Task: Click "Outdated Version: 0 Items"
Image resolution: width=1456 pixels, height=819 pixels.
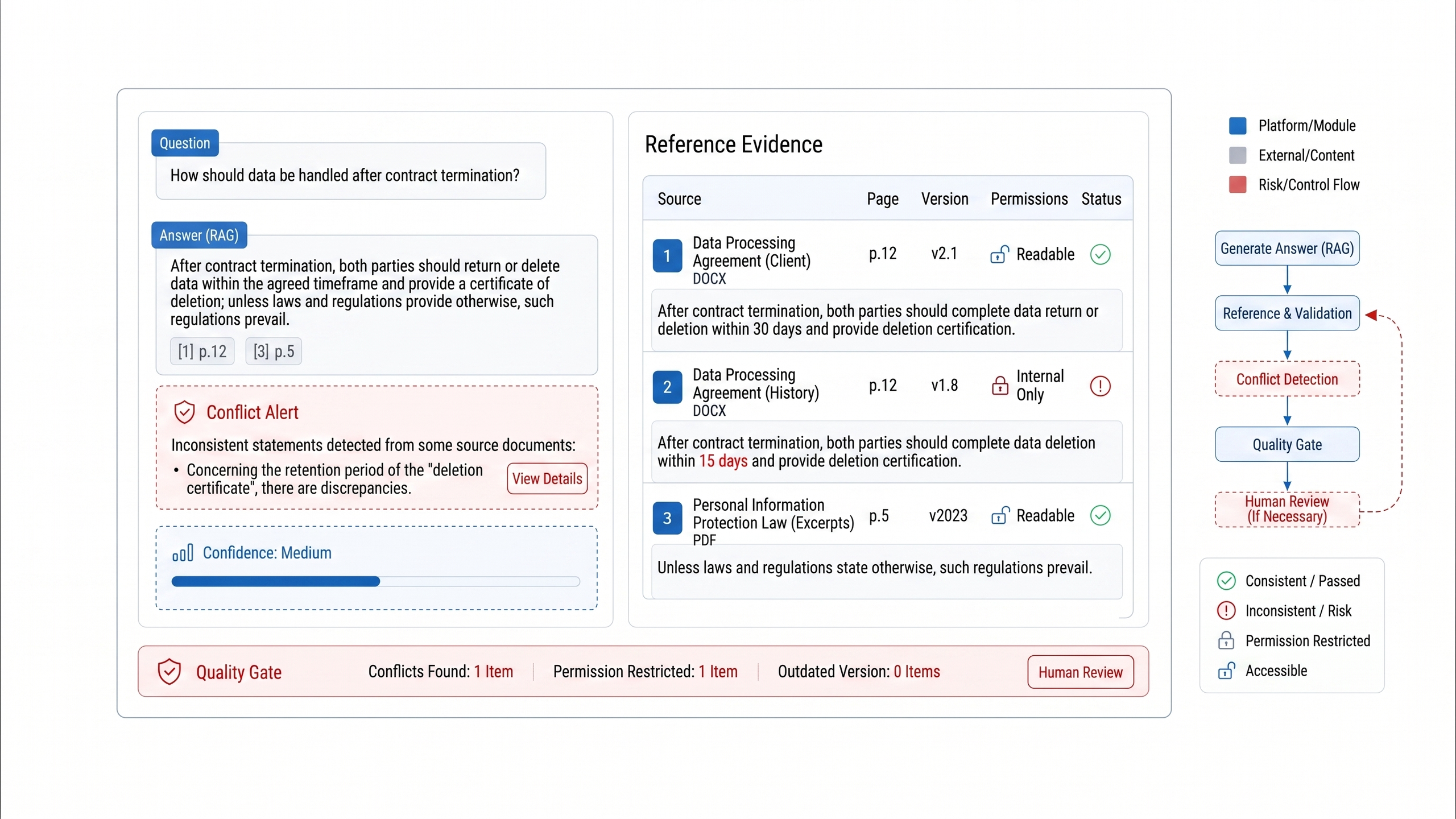Action: (x=859, y=672)
